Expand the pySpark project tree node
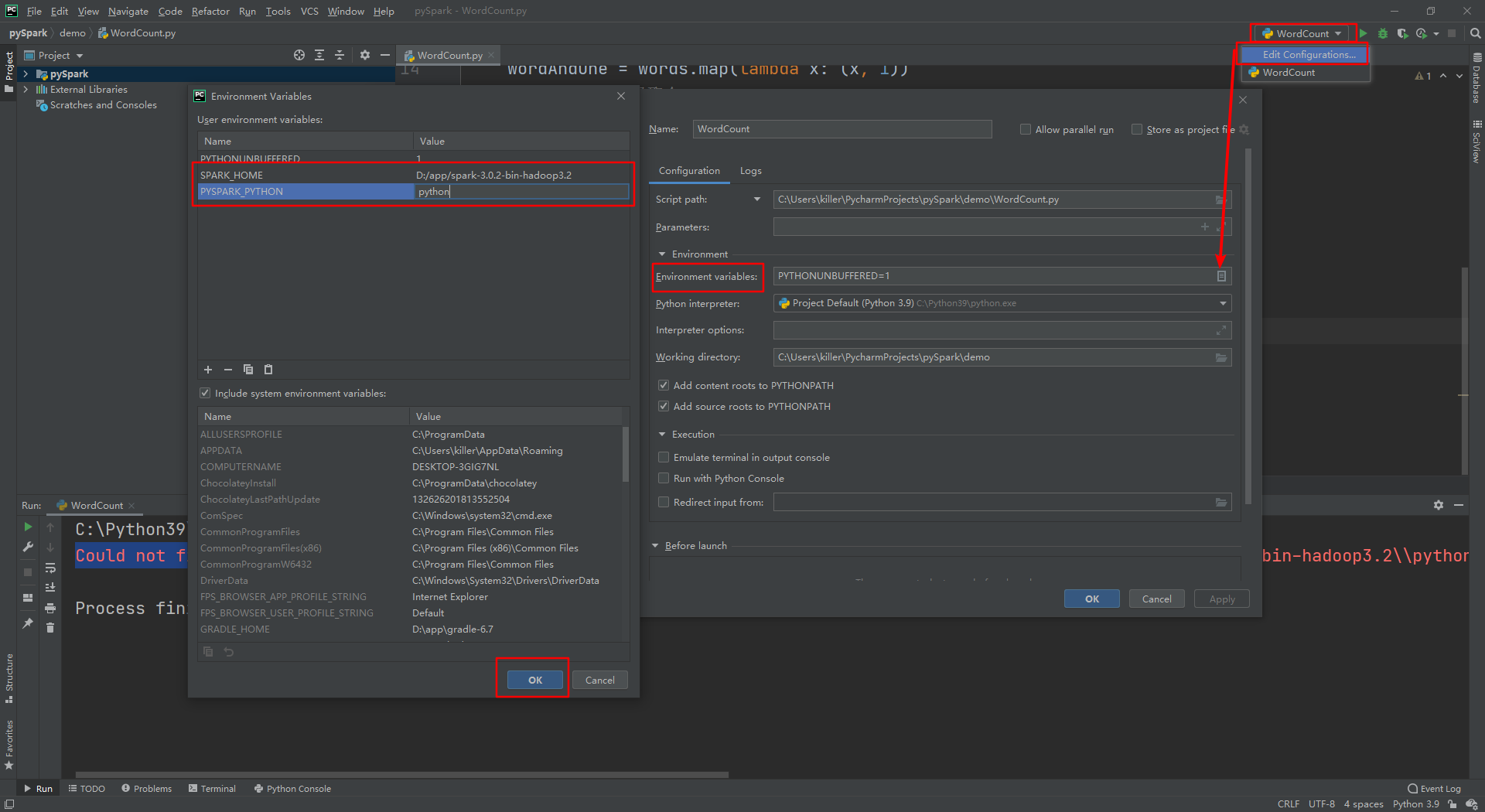 click(x=26, y=74)
